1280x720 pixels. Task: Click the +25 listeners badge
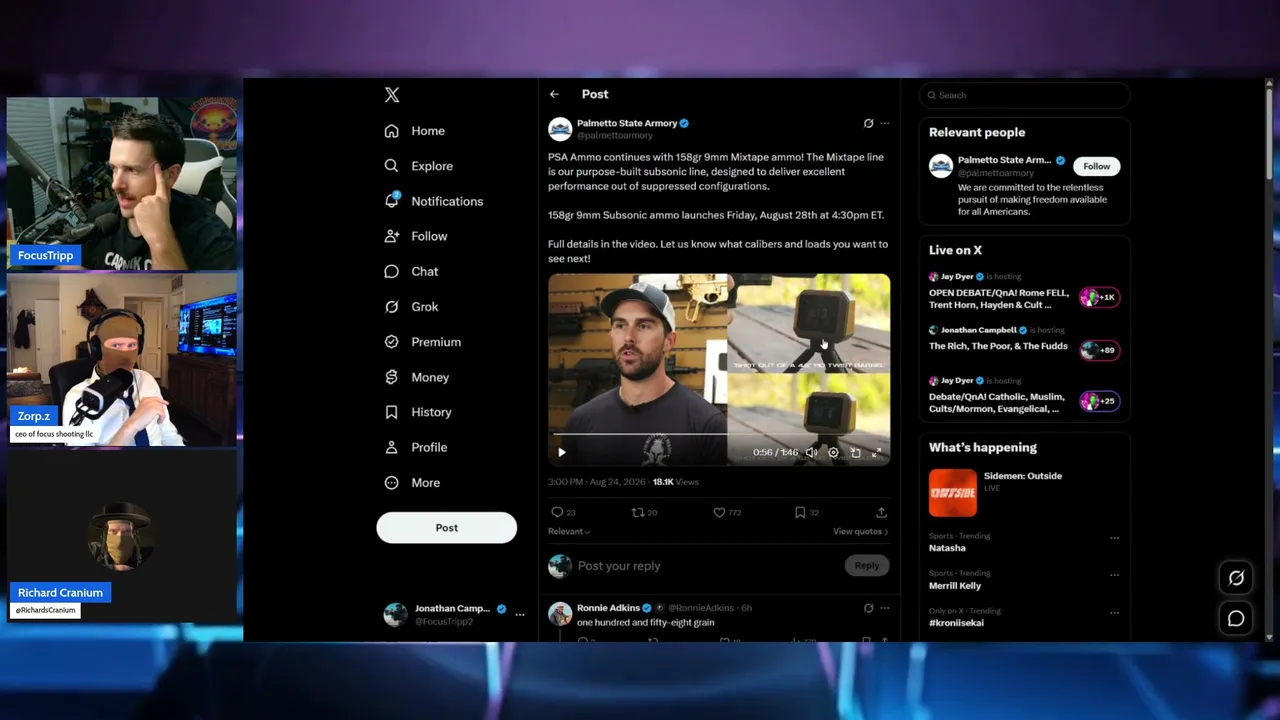click(1099, 401)
